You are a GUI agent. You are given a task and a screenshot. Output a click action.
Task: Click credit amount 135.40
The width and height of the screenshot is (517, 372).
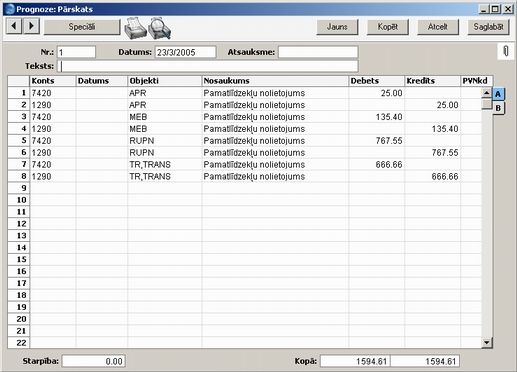coord(445,129)
